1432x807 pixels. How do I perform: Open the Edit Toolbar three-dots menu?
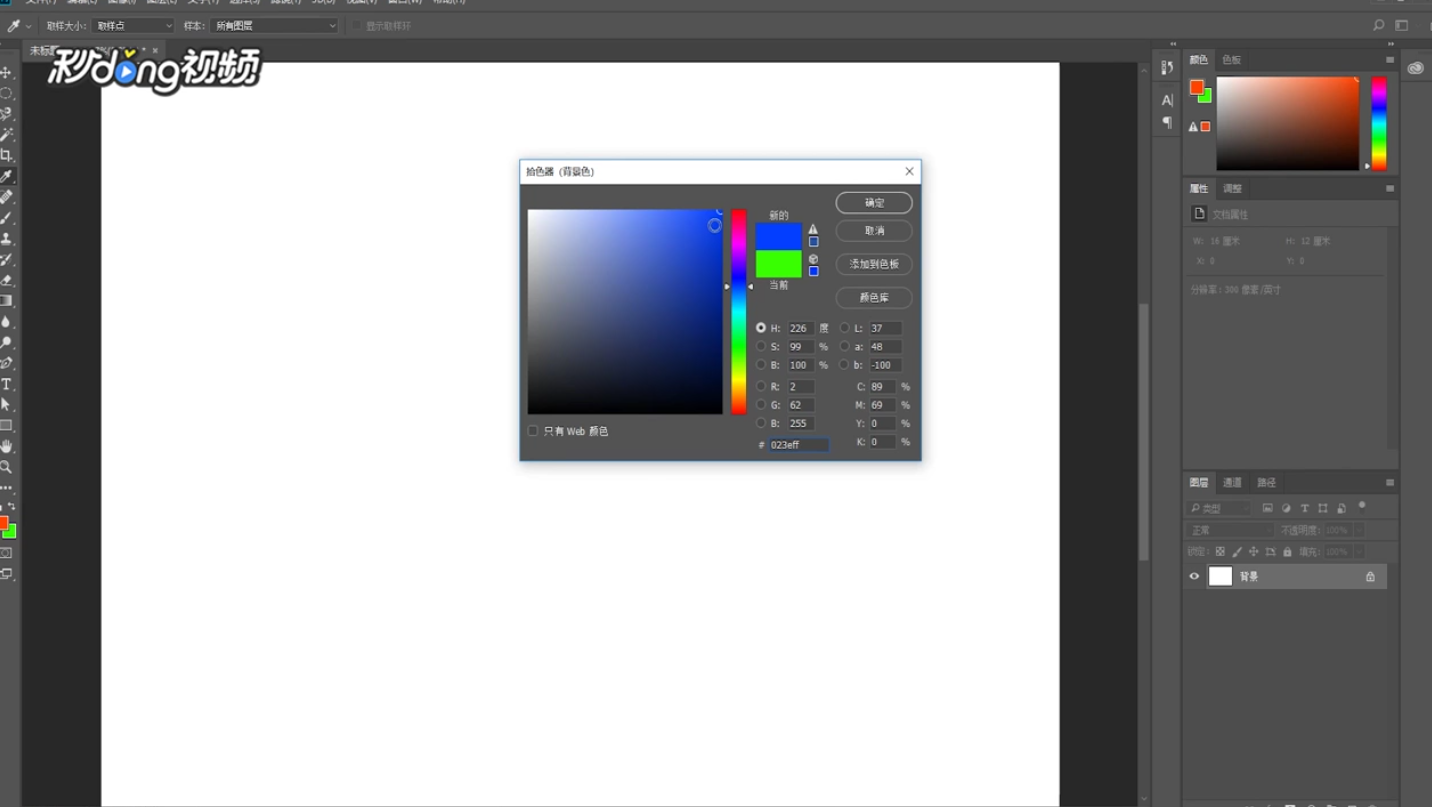pyautogui.click(x=6, y=488)
